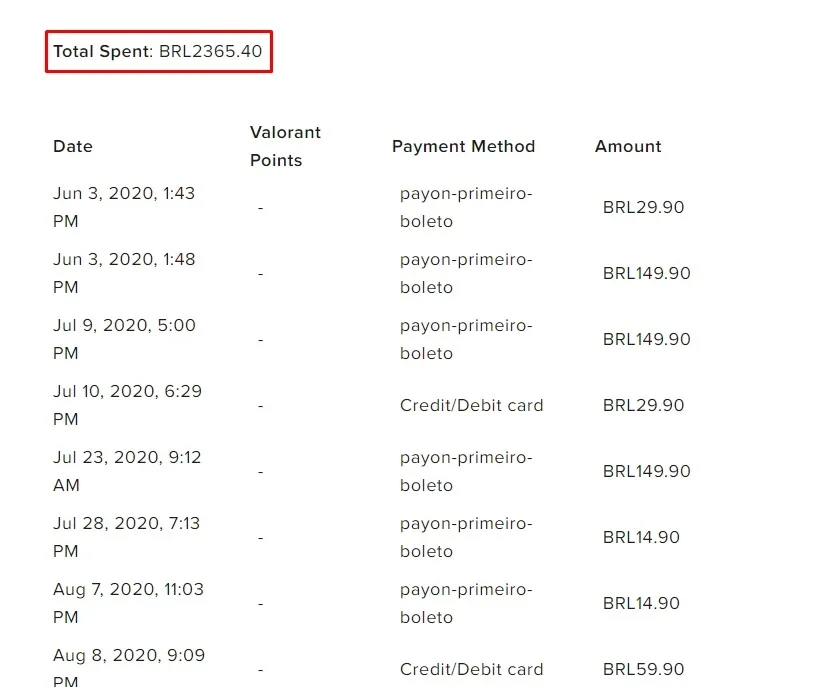Select the date Jul 10, 2020, 6:29 PM
This screenshot has width=817, height=687.
pyautogui.click(x=128, y=405)
